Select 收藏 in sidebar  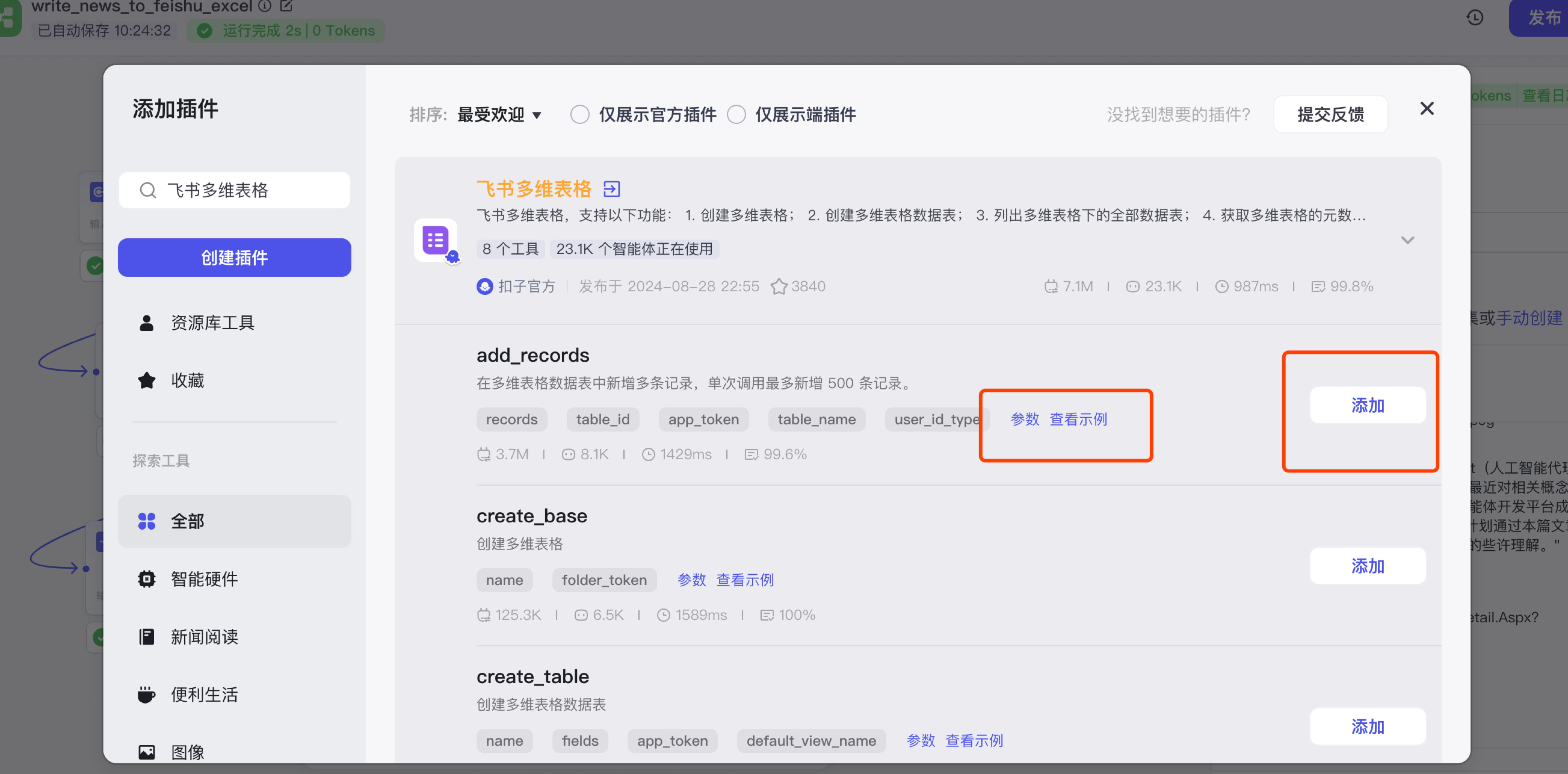coord(187,380)
